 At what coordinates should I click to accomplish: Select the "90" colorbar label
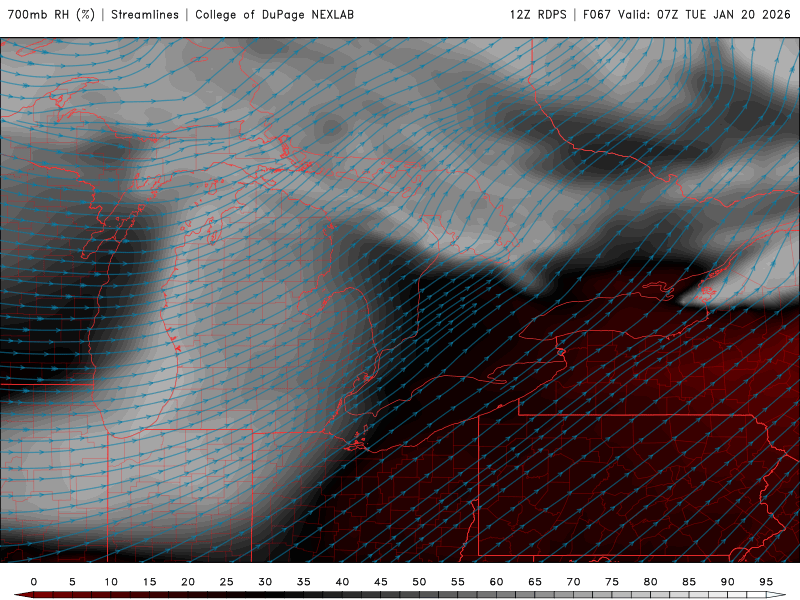tap(728, 582)
